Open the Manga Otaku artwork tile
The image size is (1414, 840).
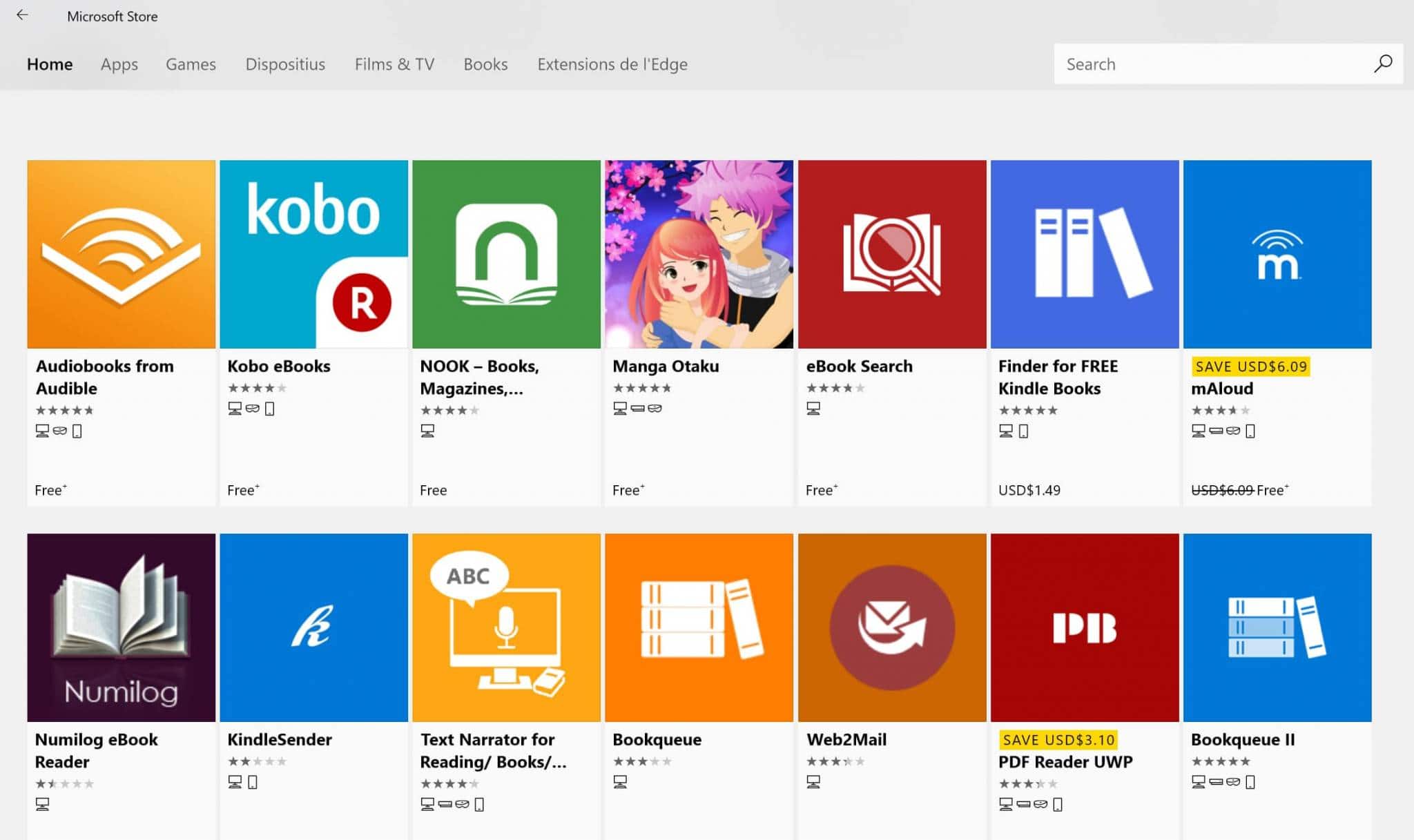(699, 254)
